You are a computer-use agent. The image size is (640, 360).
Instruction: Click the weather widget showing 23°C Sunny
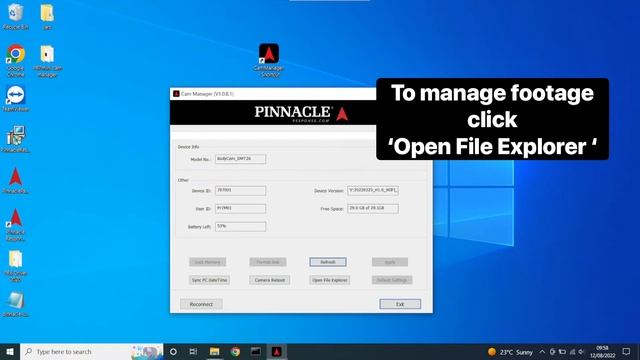pos(511,352)
